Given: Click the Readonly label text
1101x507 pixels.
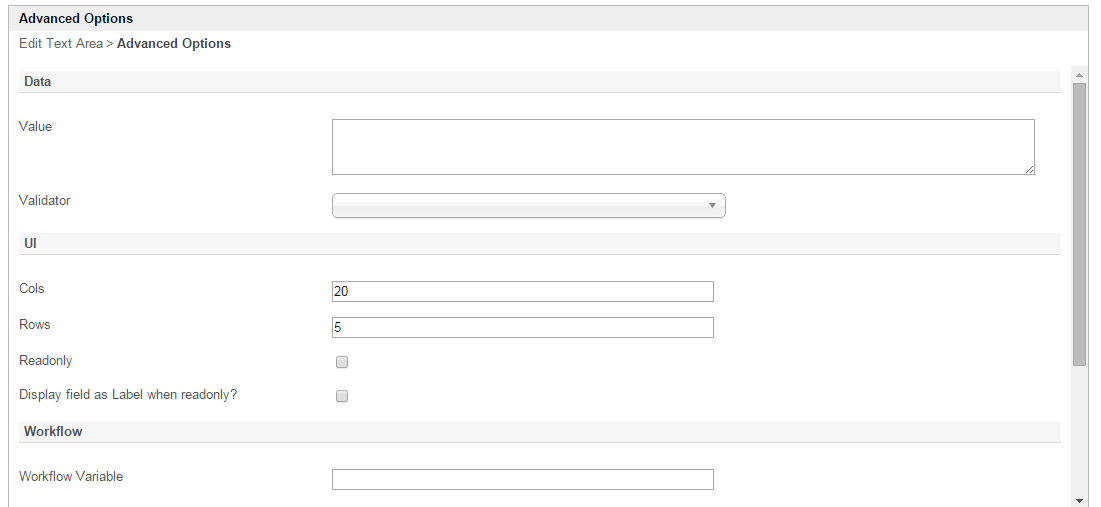Looking at the screenshot, I should (46, 360).
